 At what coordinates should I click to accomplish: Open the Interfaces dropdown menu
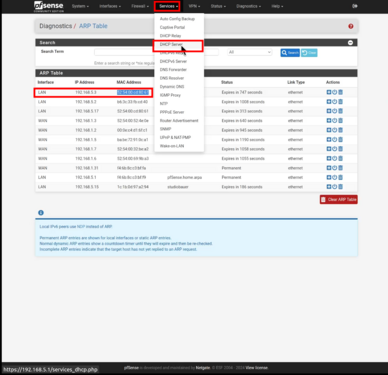(110, 6)
